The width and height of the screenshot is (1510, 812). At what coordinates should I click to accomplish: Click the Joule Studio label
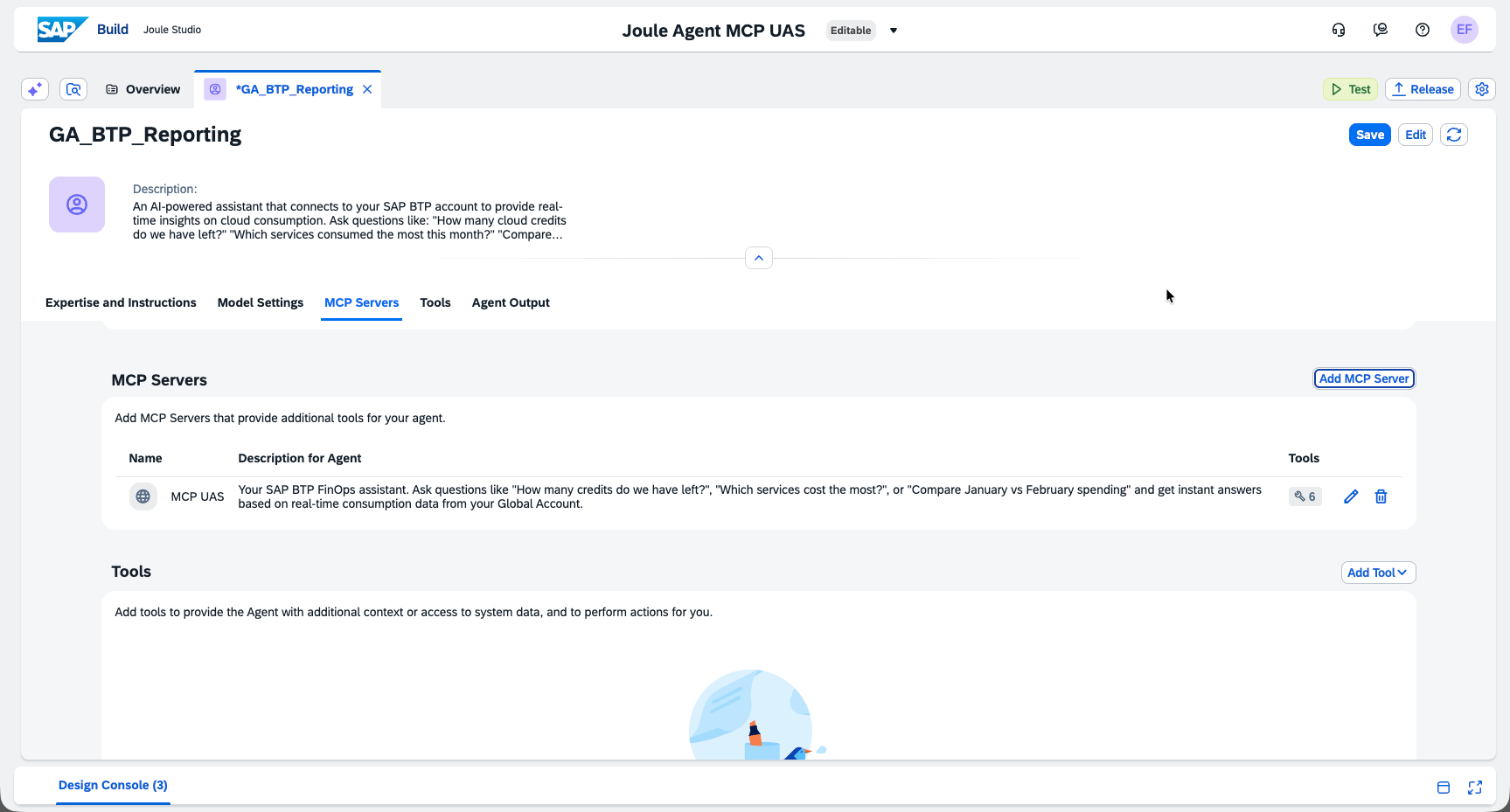(172, 30)
